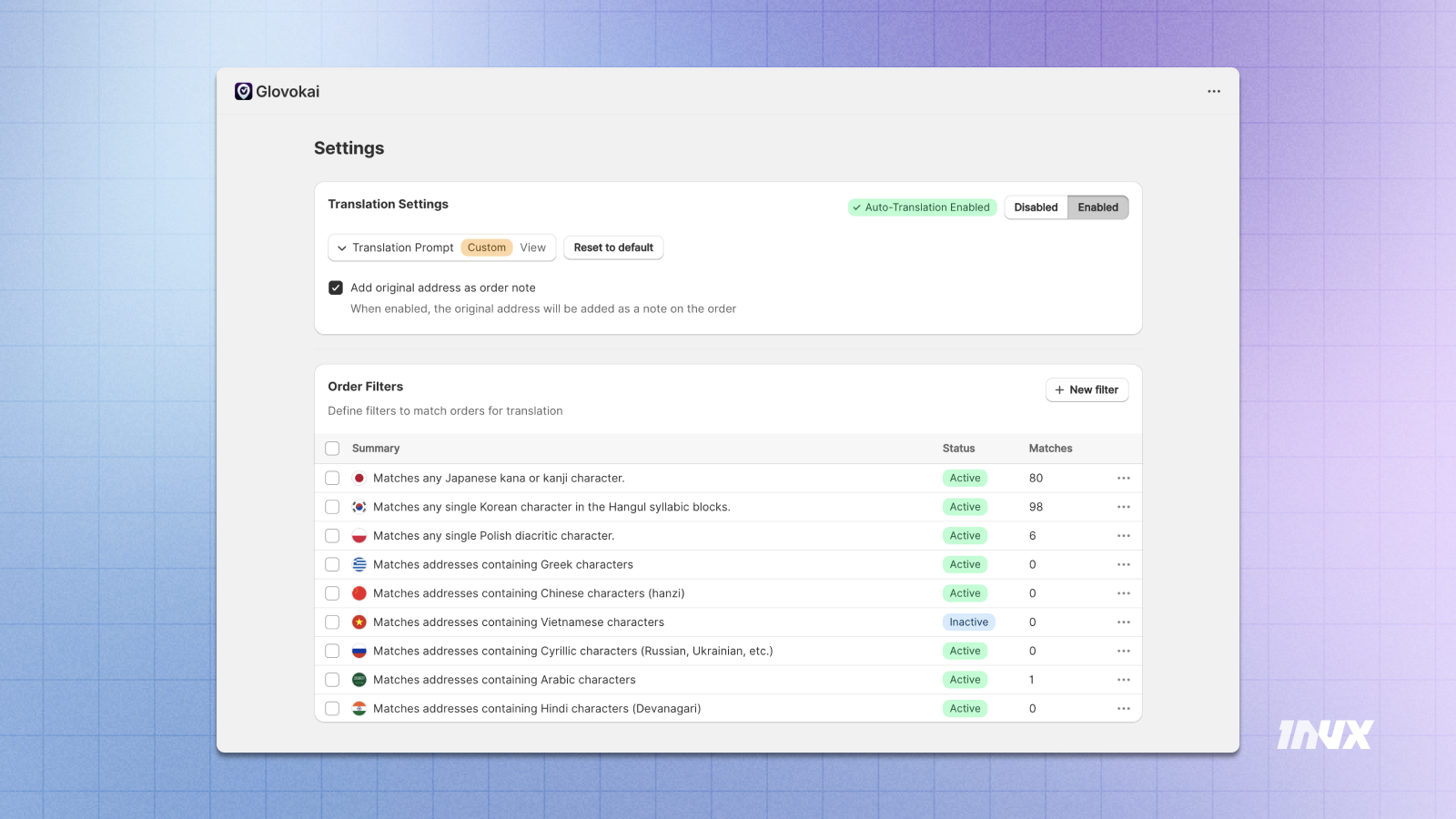Image resolution: width=1456 pixels, height=819 pixels.
Task: Check the Cyrillic characters filter row
Action: tap(332, 651)
